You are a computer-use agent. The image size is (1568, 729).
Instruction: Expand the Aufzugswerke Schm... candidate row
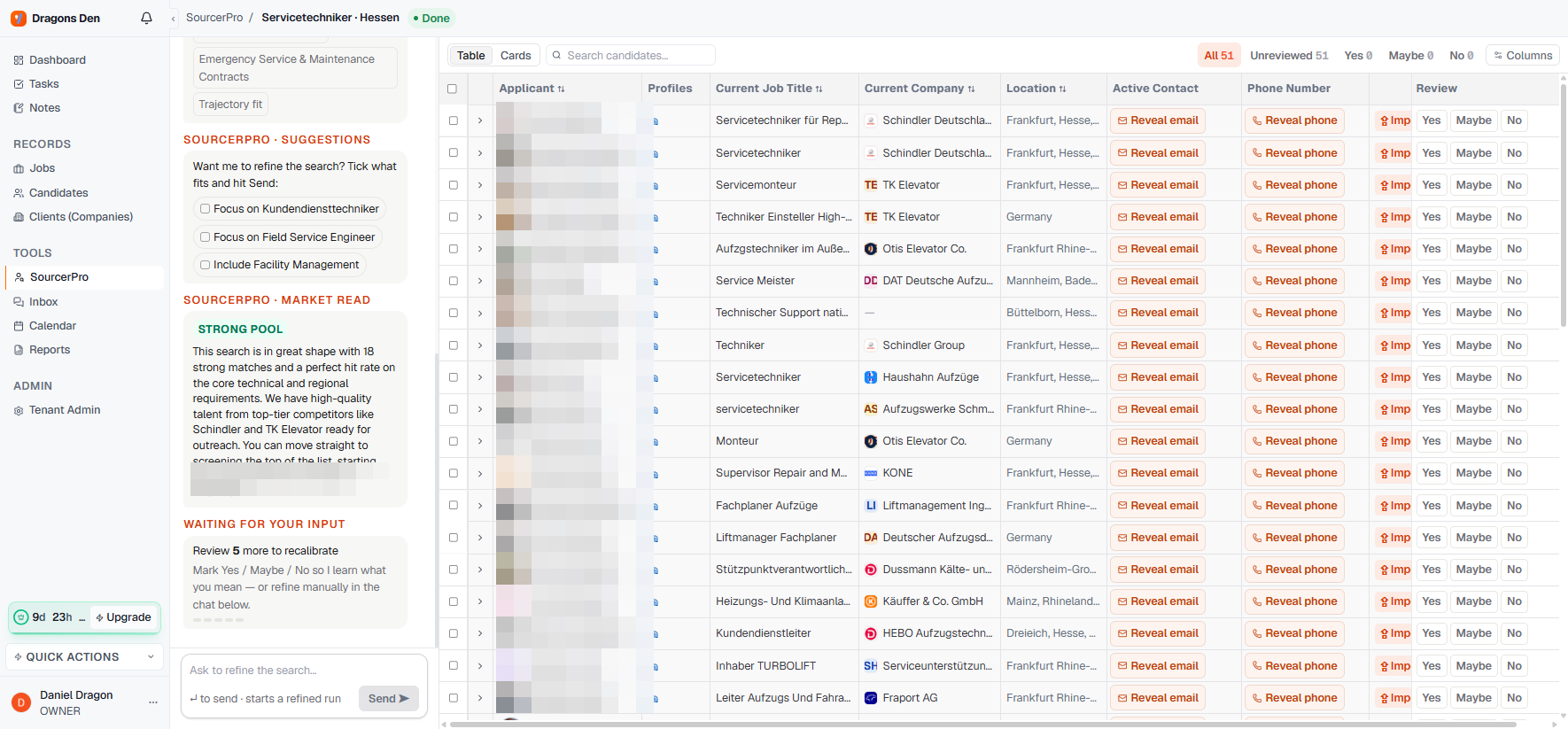[x=480, y=409]
